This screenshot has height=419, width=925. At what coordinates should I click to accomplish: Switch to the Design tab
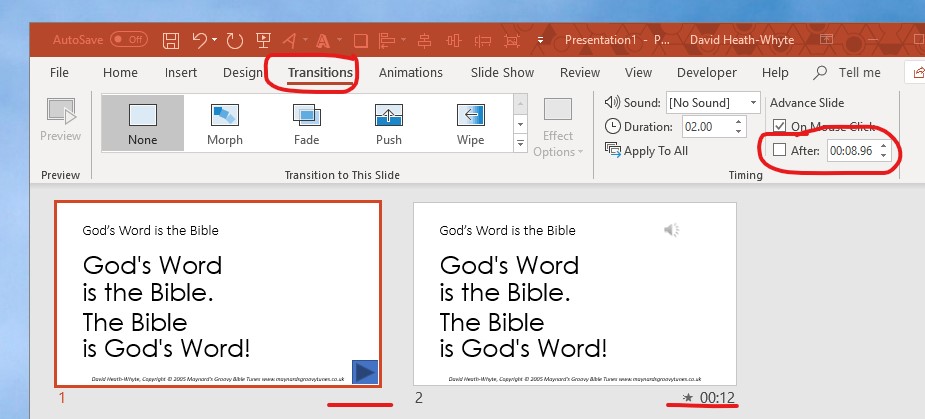(x=242, y=73)
